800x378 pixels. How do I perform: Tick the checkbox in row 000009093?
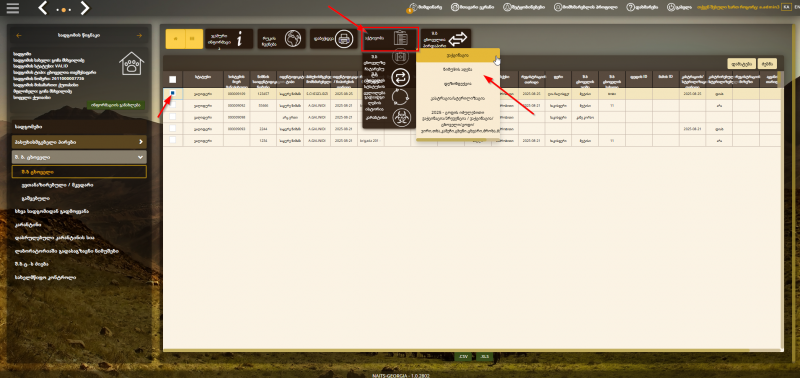(172, 129)
